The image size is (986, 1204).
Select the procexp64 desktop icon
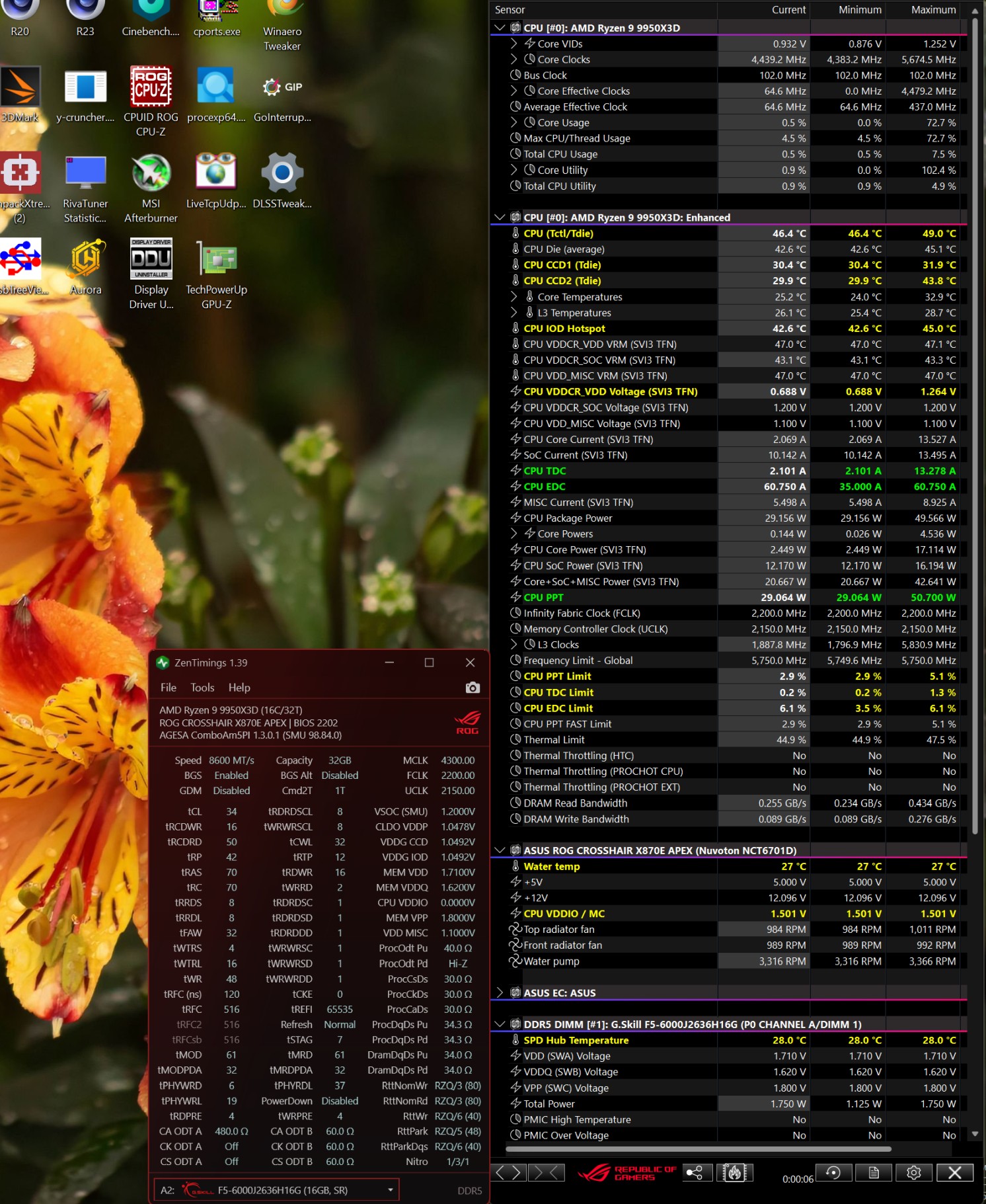(x=216, y=95)
